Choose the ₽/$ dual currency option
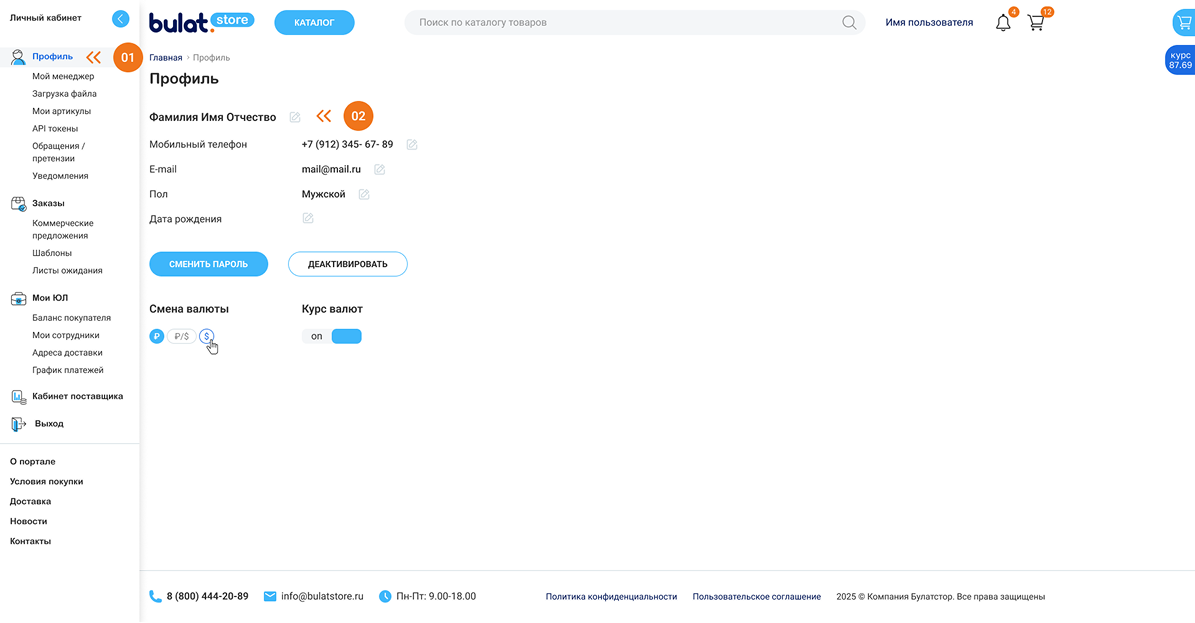This screenshot has height=623, width=1195. tap(181, 337)
